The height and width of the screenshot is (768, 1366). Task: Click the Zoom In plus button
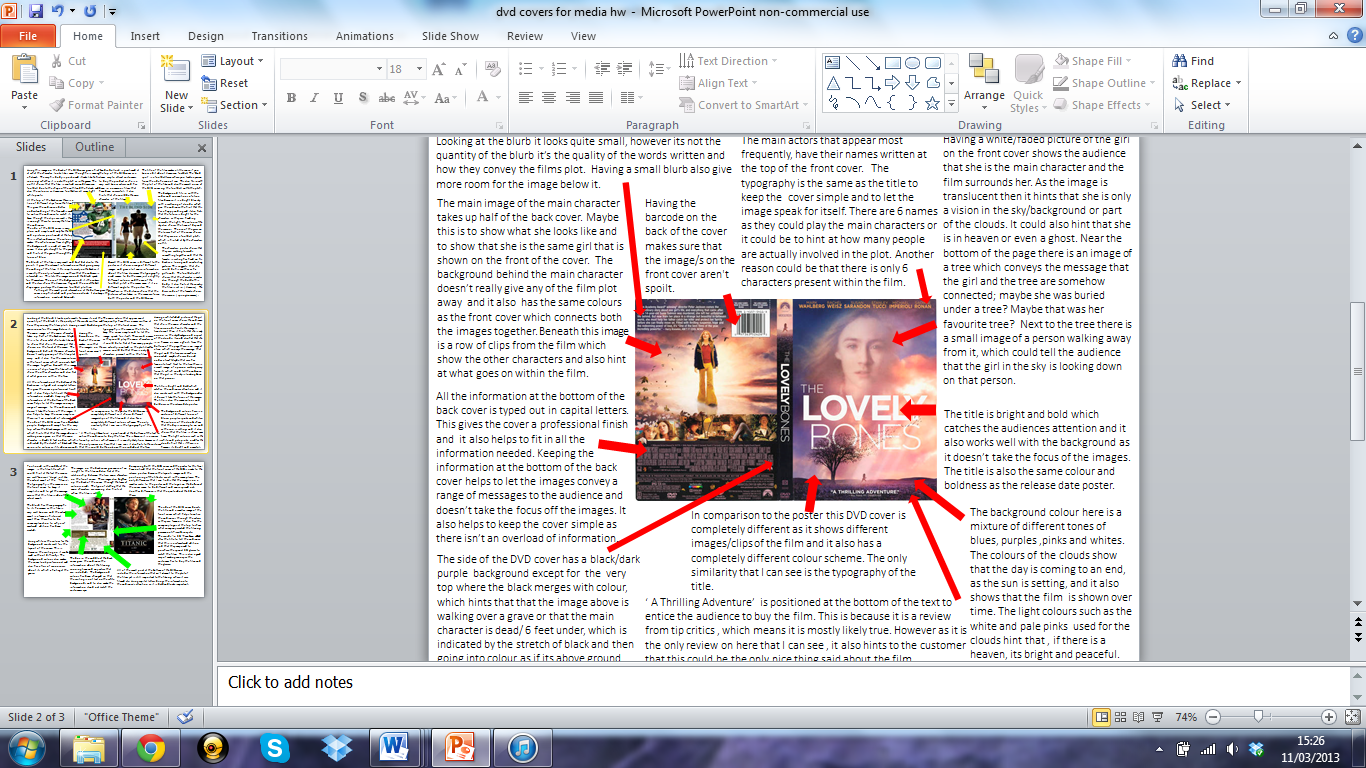[1329, 717]
